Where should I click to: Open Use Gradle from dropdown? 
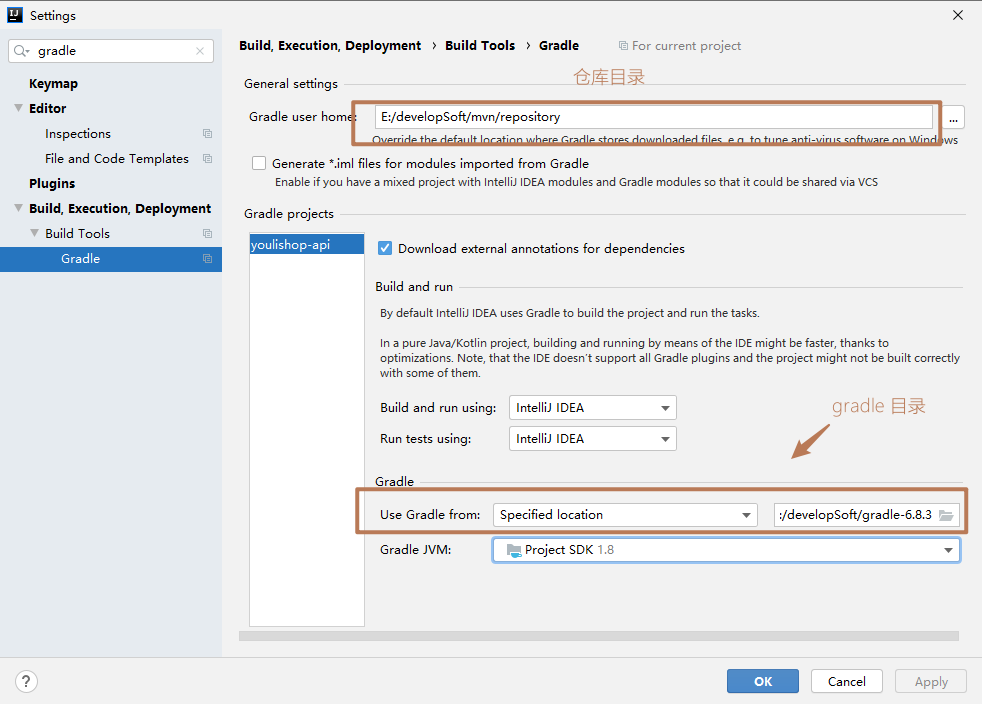625,515
